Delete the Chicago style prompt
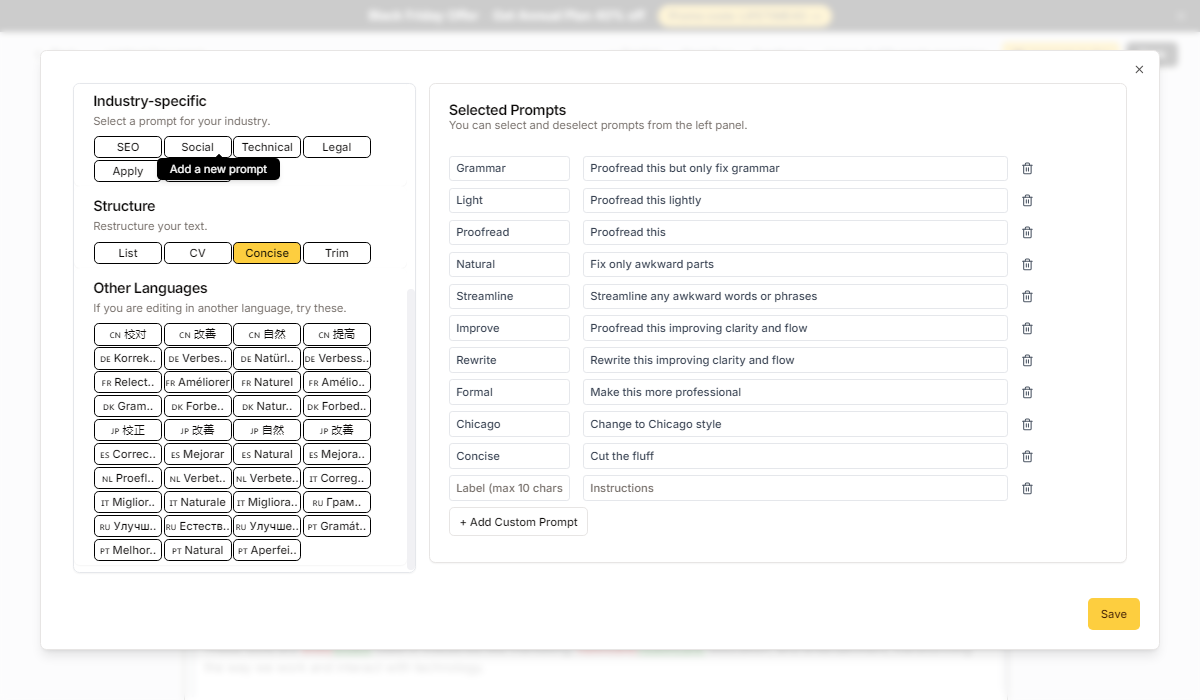Image resolution: width=1200 pixels, height=700 pixels. [1027, 425]
